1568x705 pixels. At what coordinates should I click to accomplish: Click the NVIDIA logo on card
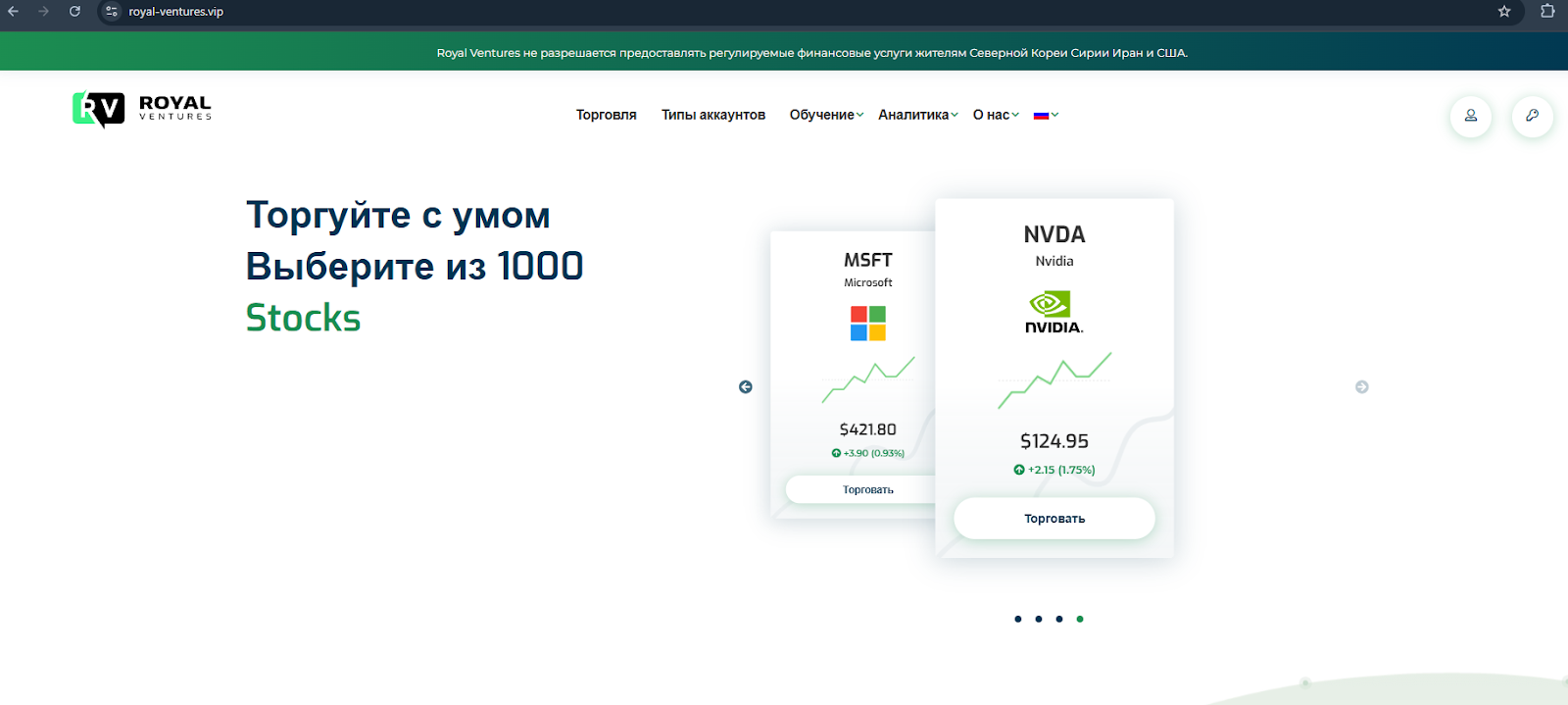1054,313
